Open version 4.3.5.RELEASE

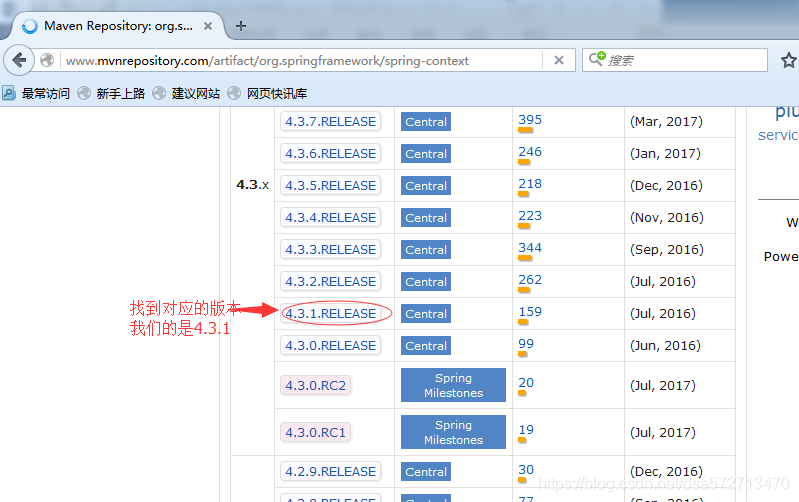click(330, 186)
